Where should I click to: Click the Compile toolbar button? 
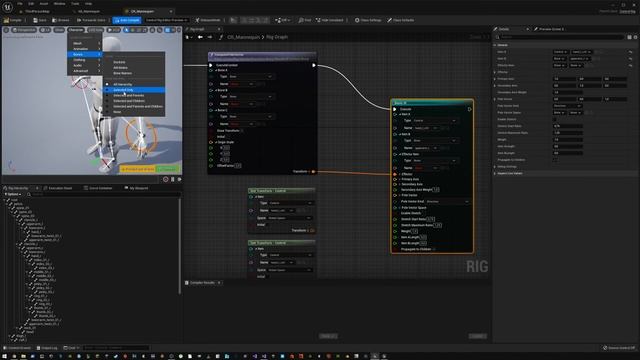pyautogui.click(x=13, y=20)
